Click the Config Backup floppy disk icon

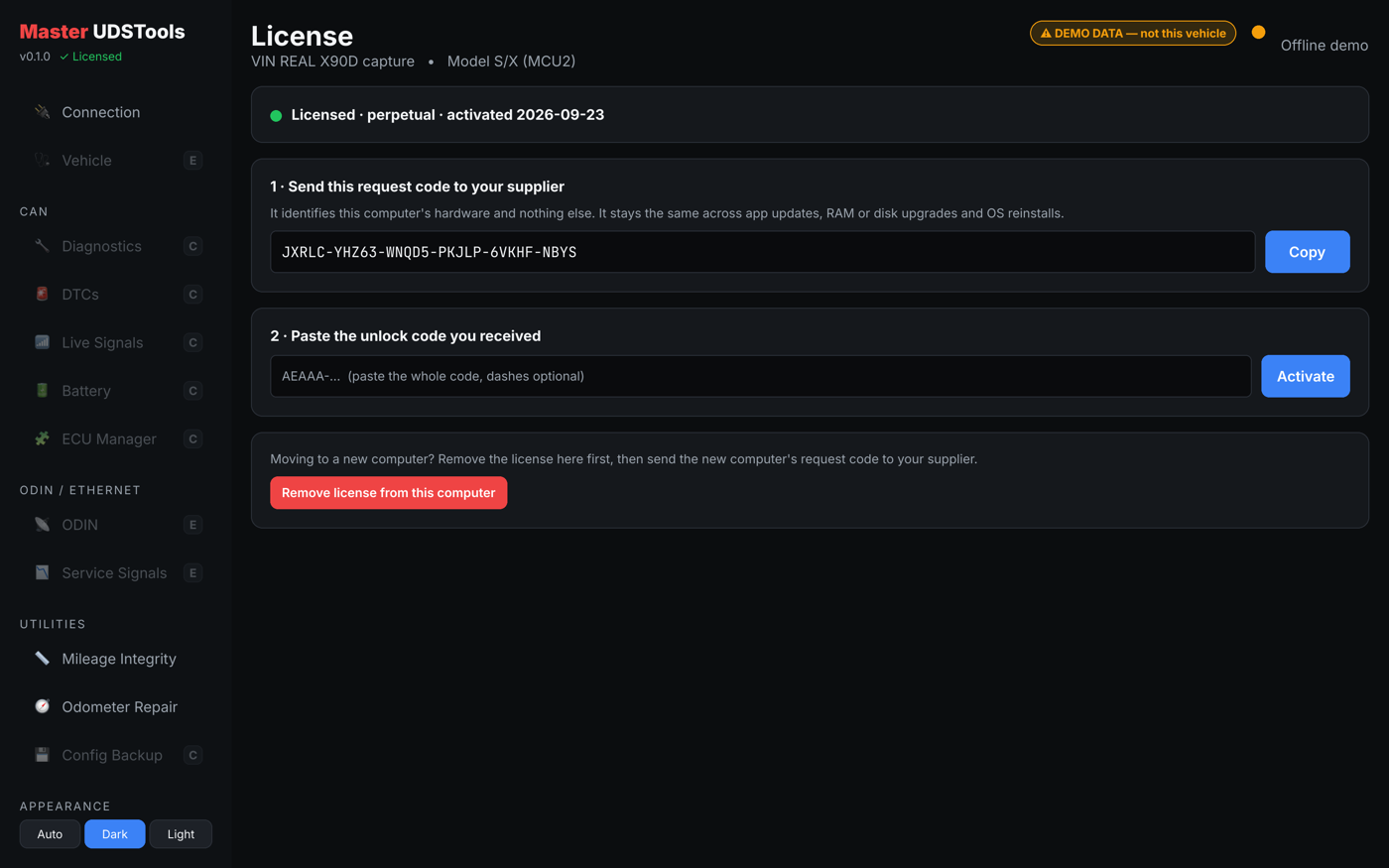(42, 755)
